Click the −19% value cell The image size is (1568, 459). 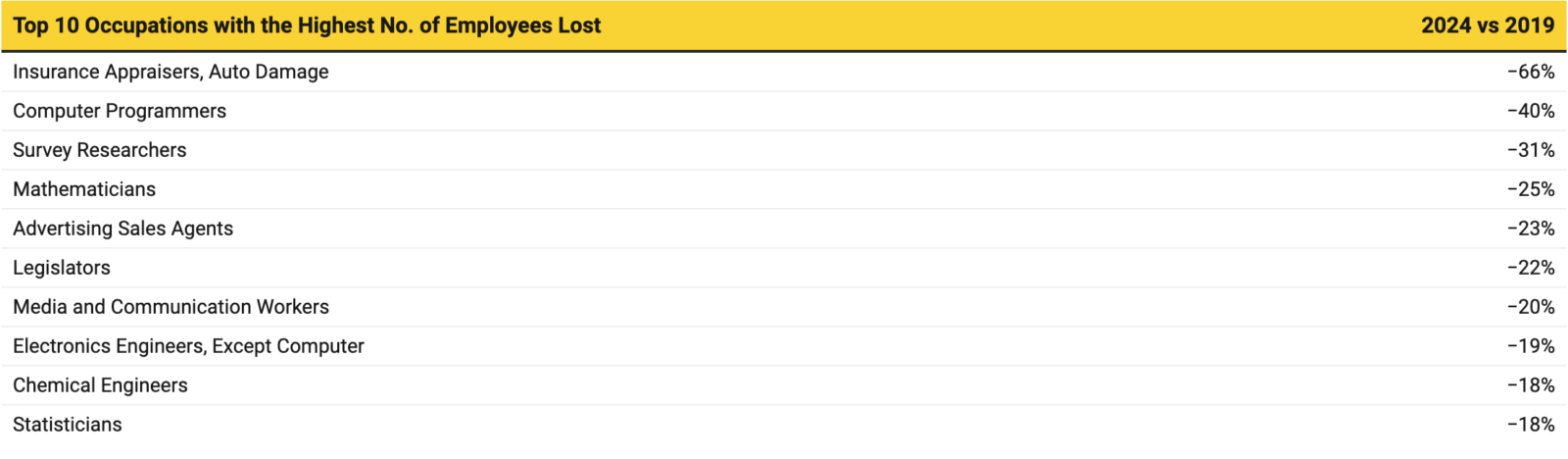pos(1531,346)
